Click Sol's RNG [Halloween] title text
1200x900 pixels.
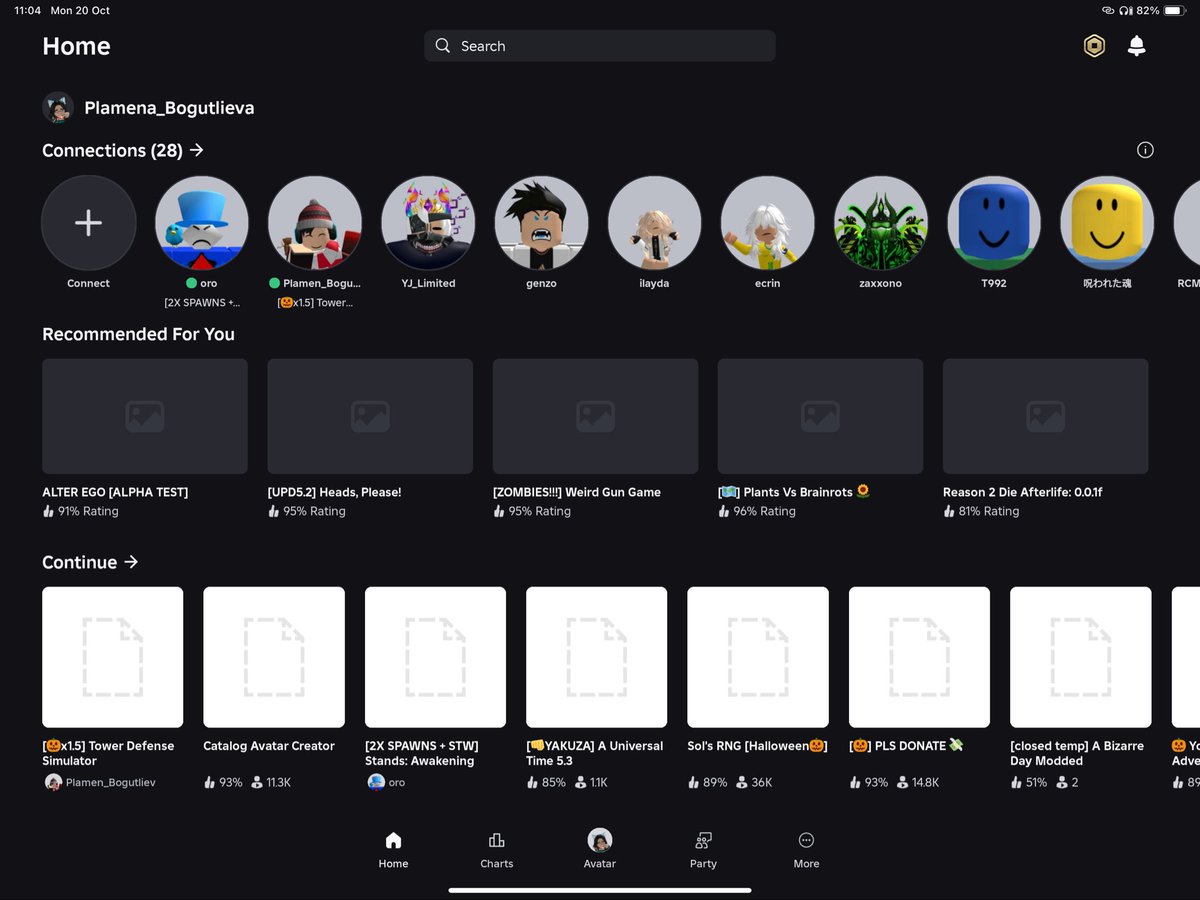pos(758,746)
